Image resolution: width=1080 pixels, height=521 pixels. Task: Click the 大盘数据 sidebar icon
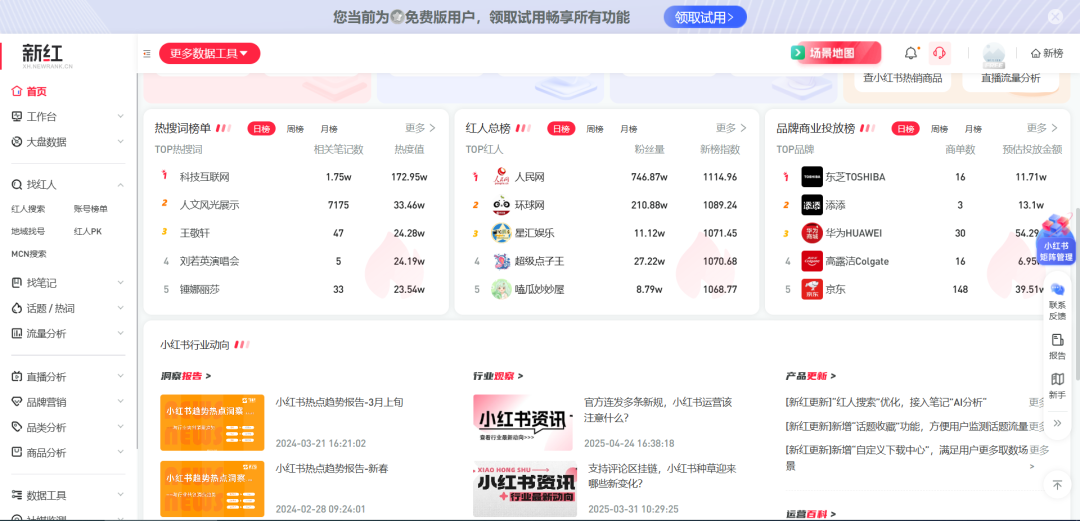pos(17,142)
